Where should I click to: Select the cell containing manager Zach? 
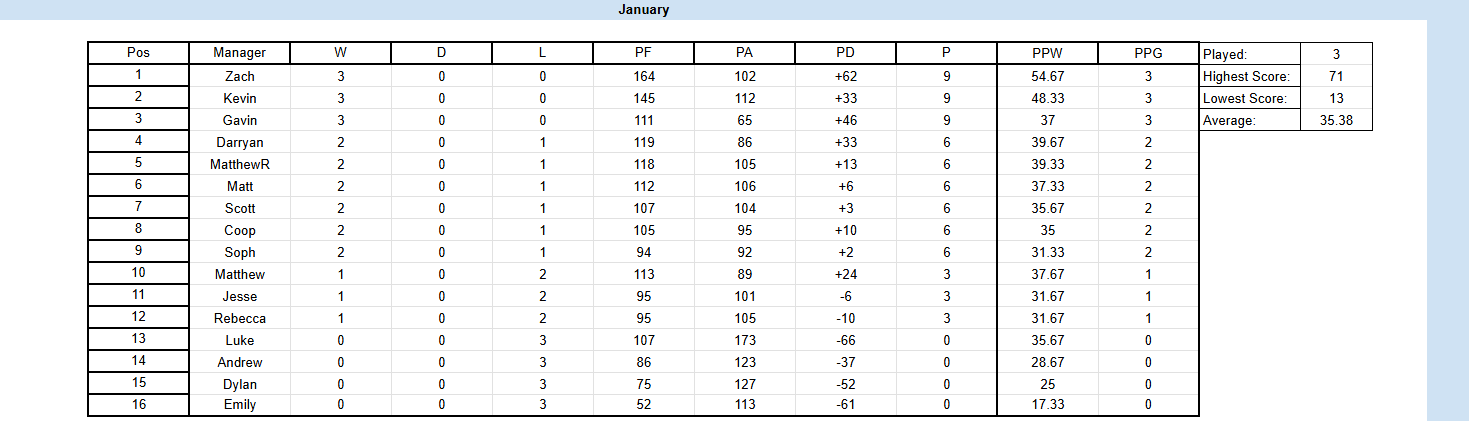(x=239, y=76)
